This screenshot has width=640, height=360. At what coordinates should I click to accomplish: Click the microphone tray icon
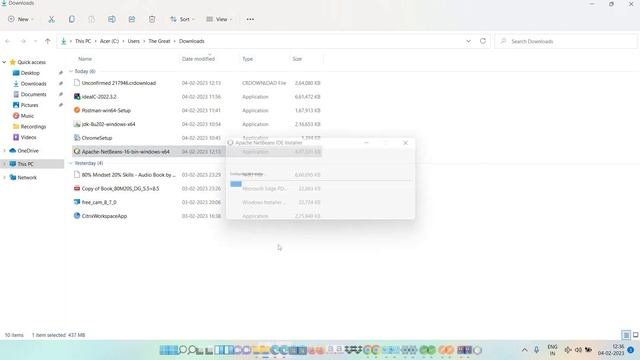[536, 350]
